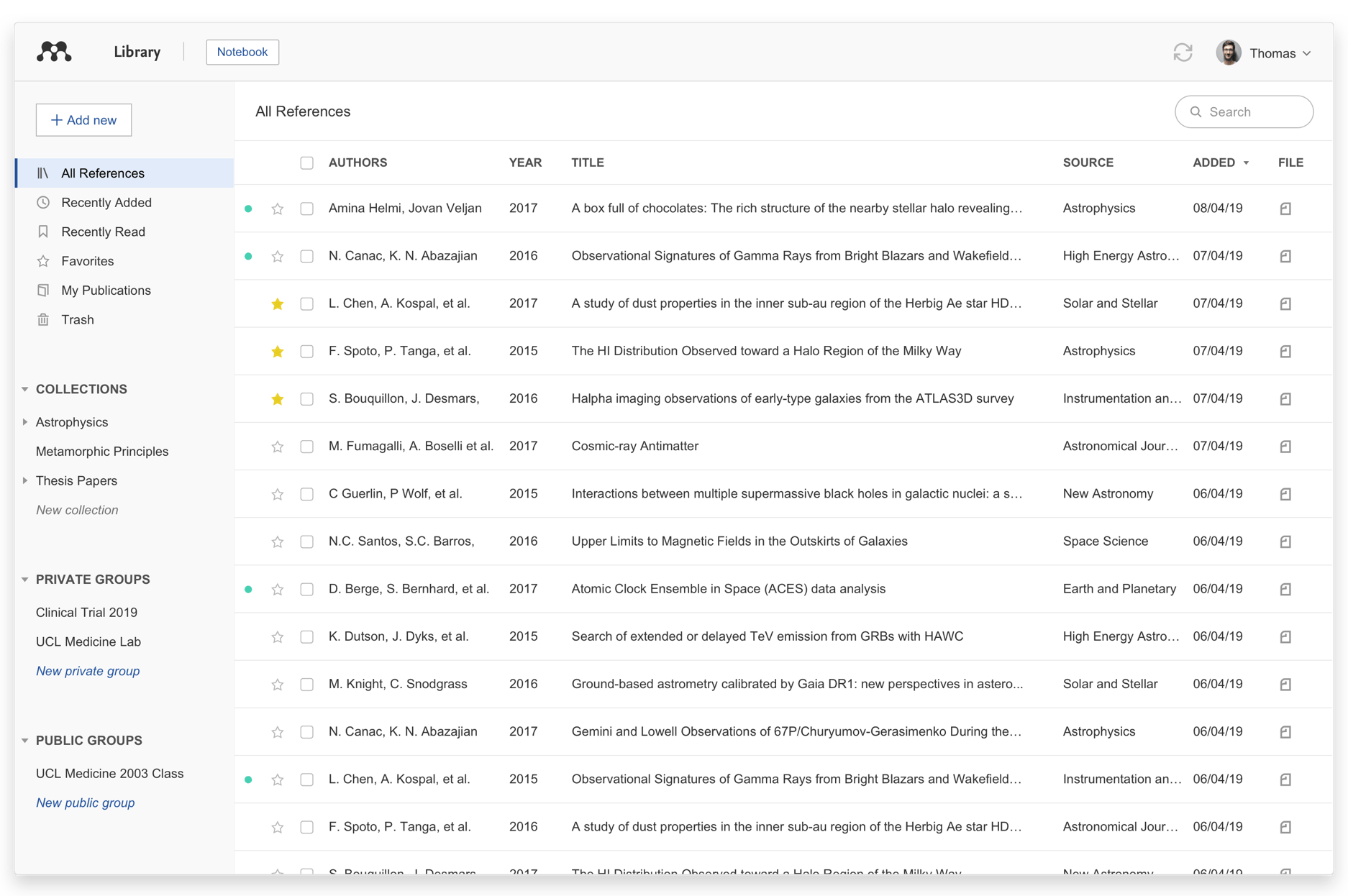The image size is (1348, 896).
Task: Click into the Search field
Action: pos(1252,112)
